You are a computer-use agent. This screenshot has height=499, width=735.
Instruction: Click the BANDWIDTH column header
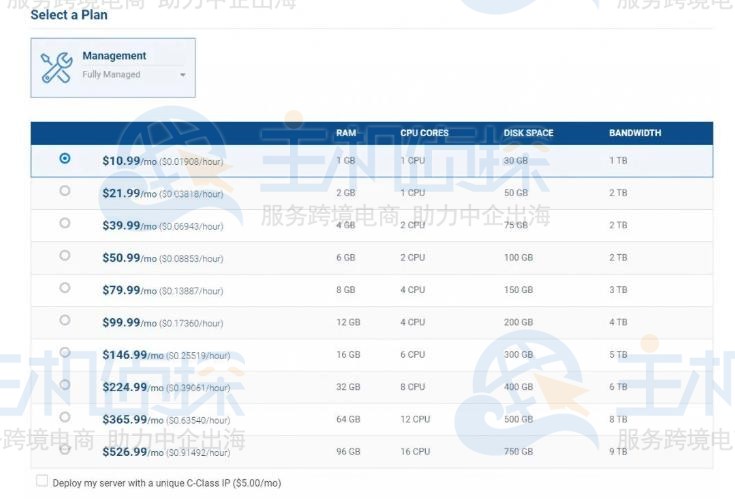coord(635,133)
